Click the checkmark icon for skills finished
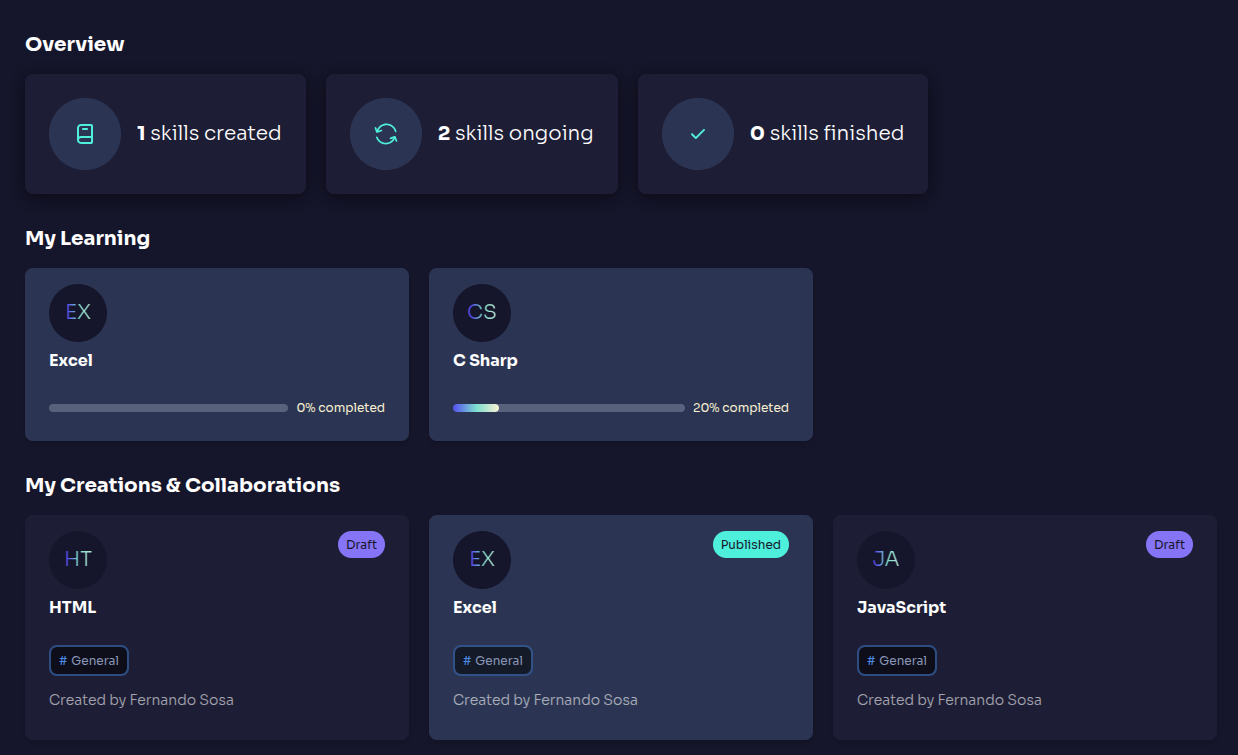This screenshot has height=755, width=1238. tap(698, 134)
